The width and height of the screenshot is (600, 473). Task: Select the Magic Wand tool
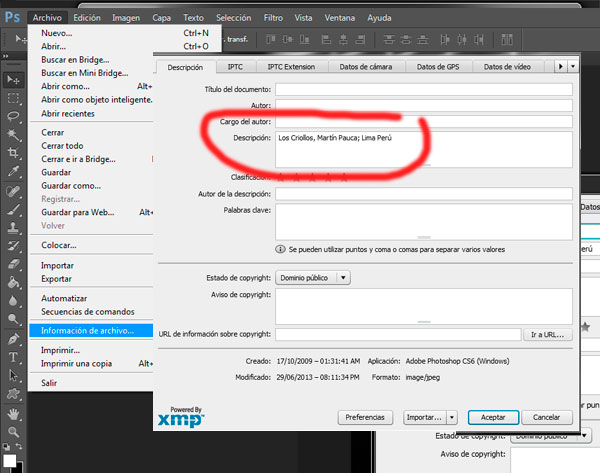(13, 134)
